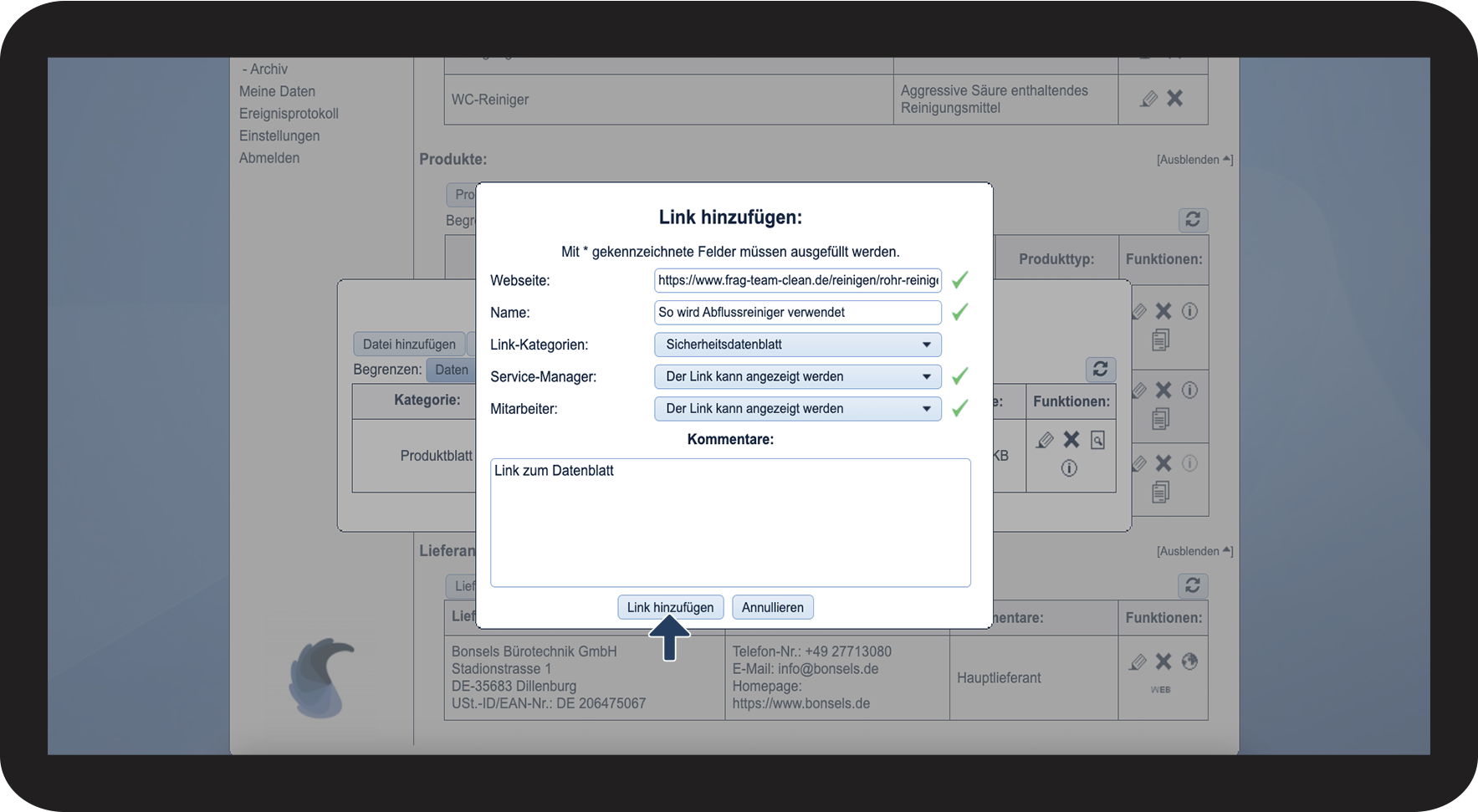Focus the Name input field
The width and height of the screenshot is (1478, 812).
tap(798, 313)
